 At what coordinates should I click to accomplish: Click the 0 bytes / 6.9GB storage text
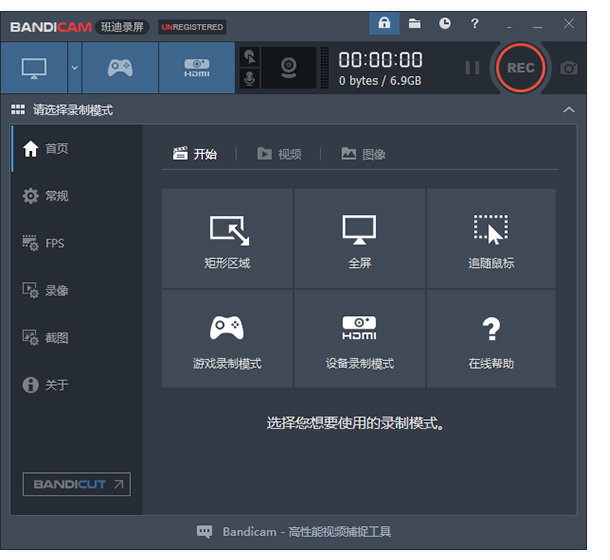(x=380, y=81)
